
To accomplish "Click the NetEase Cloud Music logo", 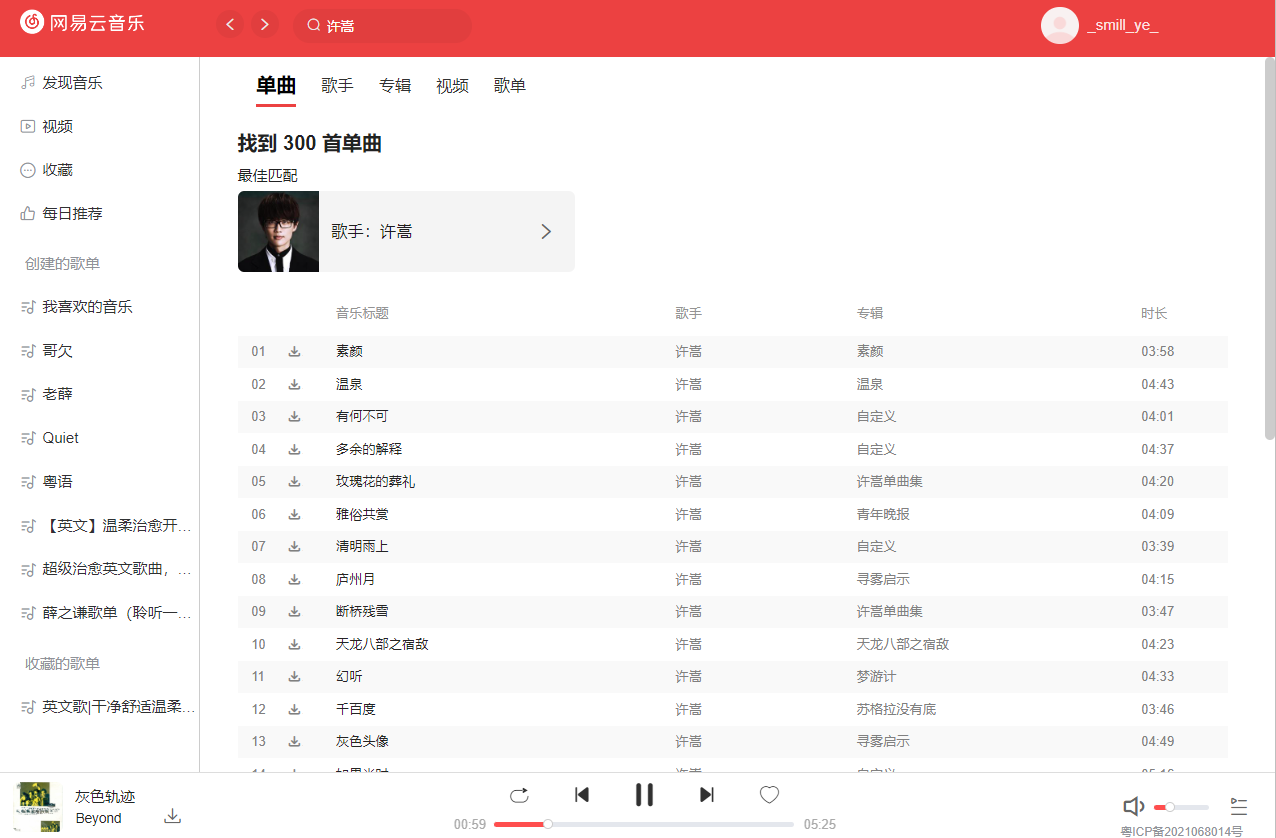I will click(82, 22).
